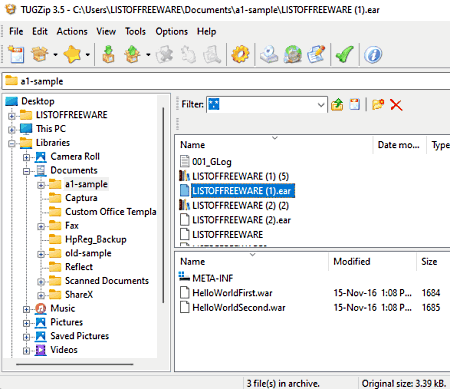Collapse the Documents tree node
The height and width of the screenshot is (389, 450).
tap(26, 171)
